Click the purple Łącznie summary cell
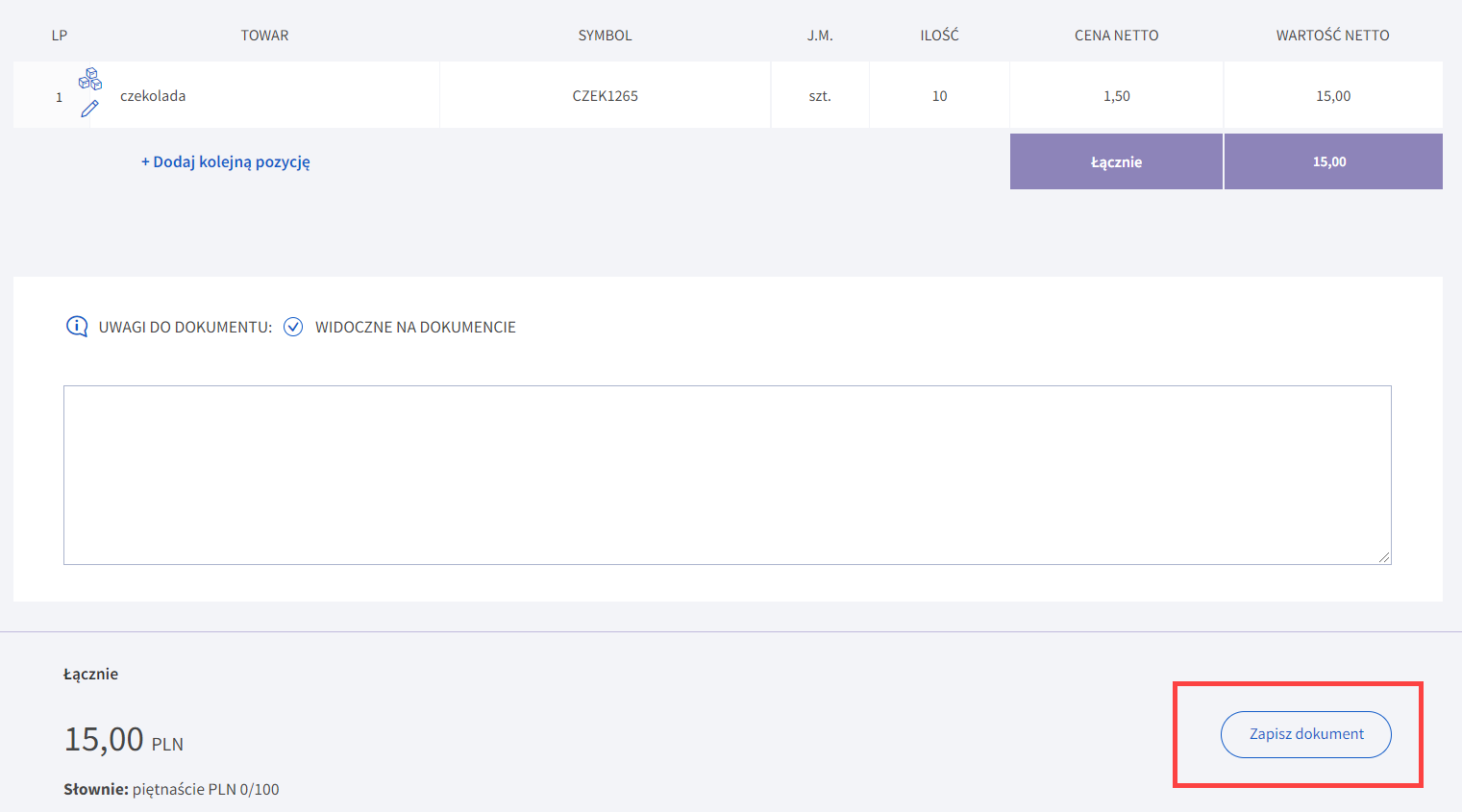 click(x=1116, y=161)
